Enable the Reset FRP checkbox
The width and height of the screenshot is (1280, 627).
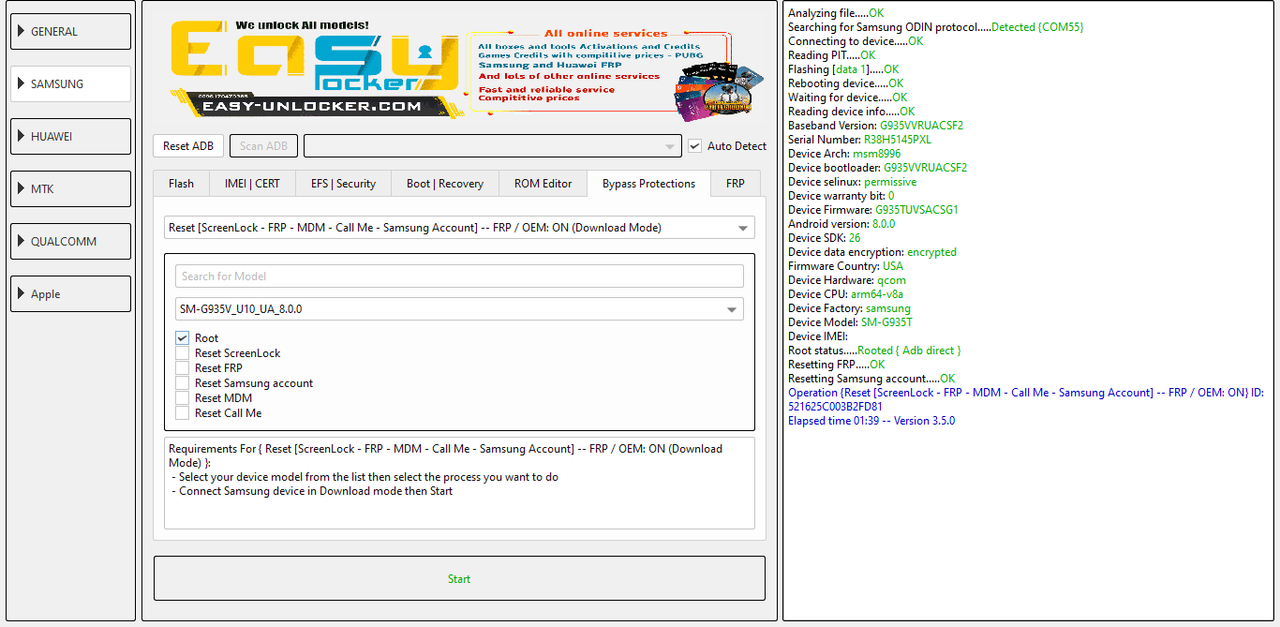pos(182,368)
